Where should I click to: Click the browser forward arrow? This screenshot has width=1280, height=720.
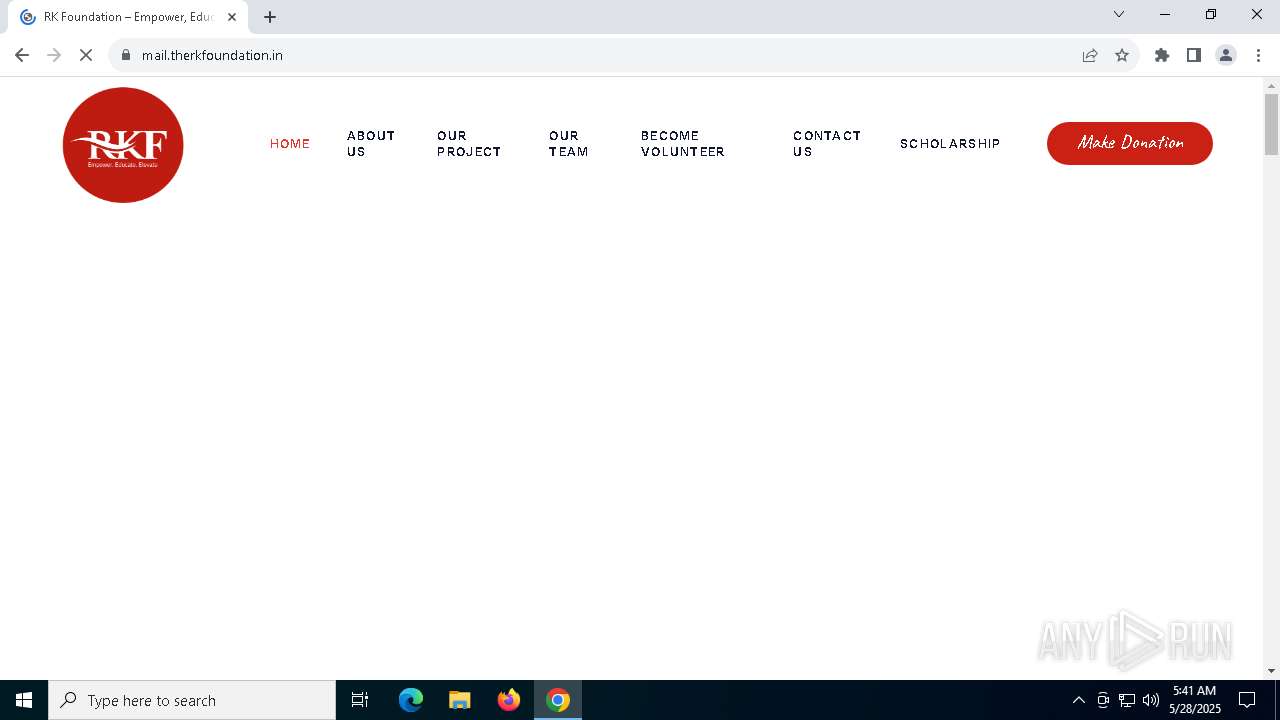(x=54, y=55)
